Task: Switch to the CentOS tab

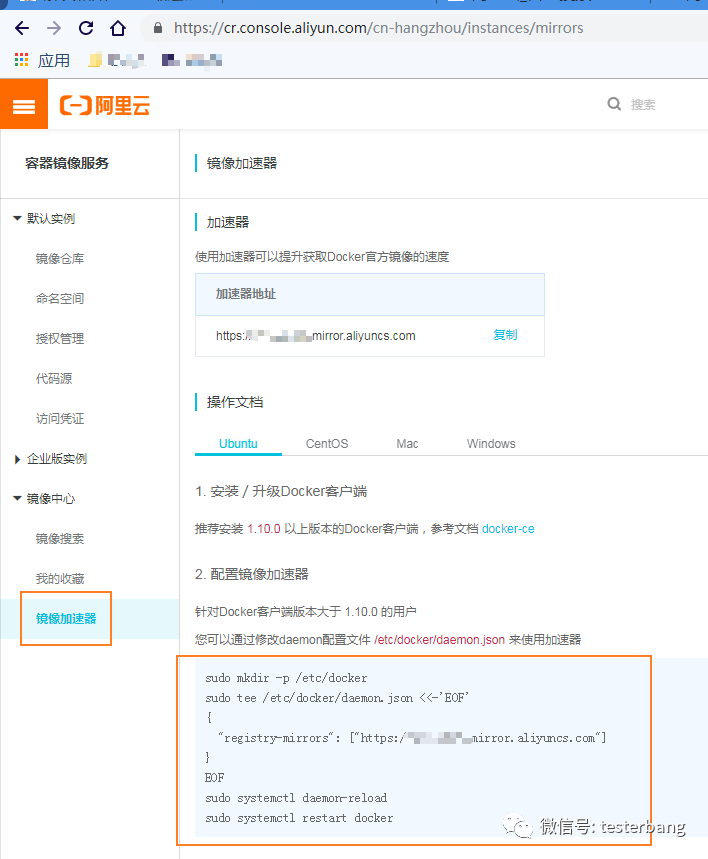Action: point(327,444)
